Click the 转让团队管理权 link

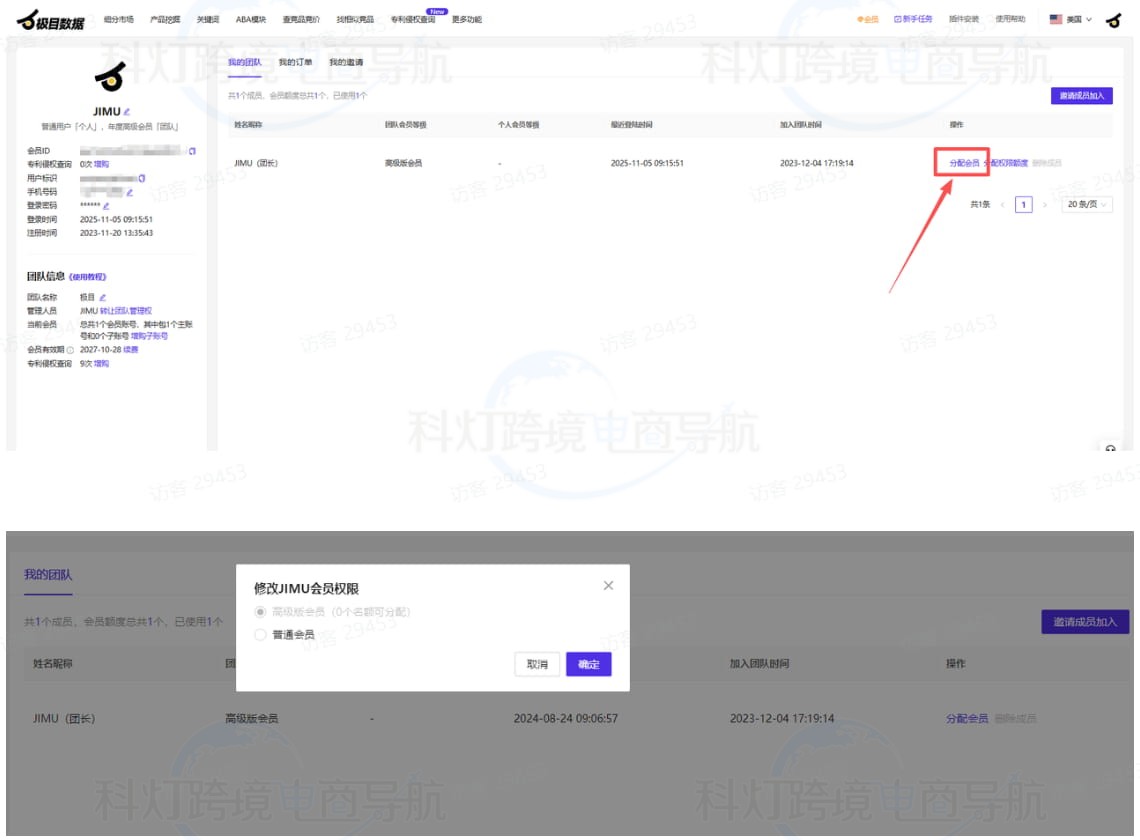click(126, 311)
